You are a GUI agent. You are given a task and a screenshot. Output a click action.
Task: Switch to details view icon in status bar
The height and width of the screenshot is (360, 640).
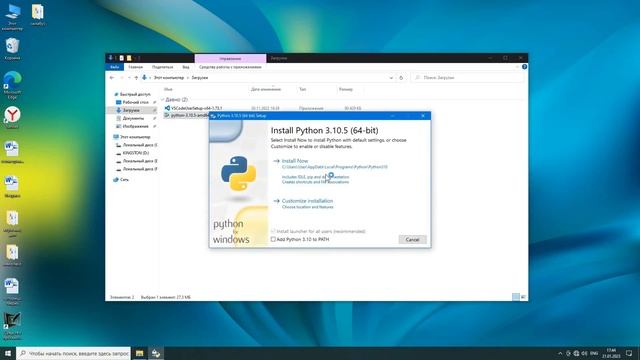click(516, 297)
